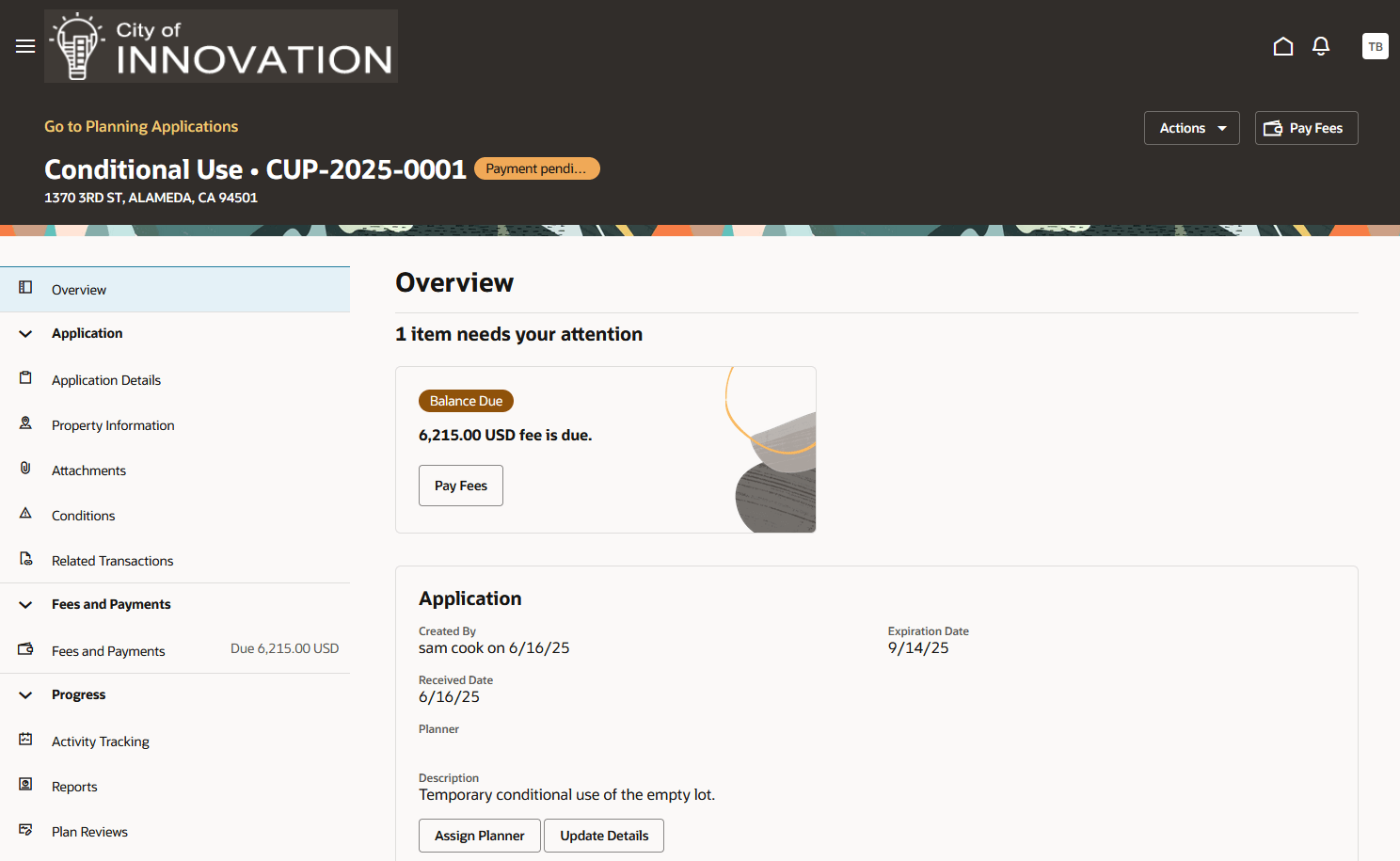Open the hamburger navigation menu
Image resolution: width=1400 pixels, height=861 pixels.
coord(24,45)
